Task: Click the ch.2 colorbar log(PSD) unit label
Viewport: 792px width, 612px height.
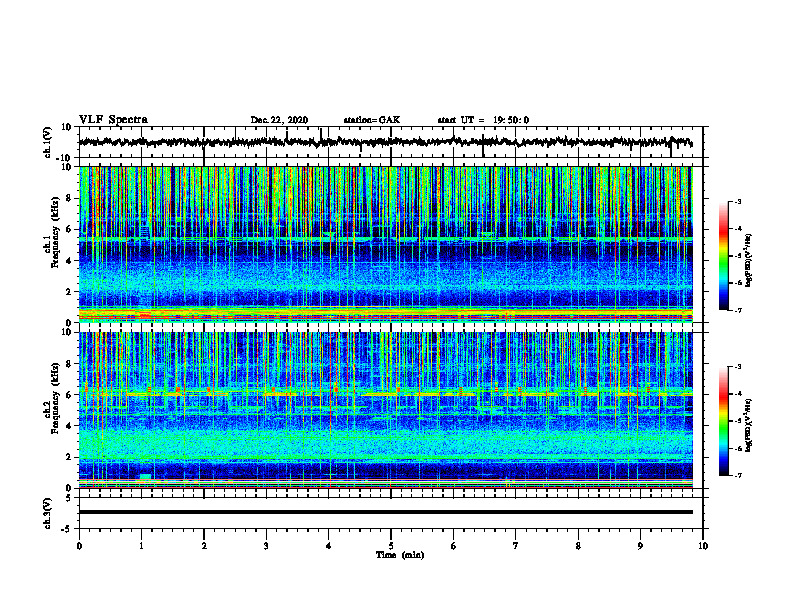Action: [749, 425]
